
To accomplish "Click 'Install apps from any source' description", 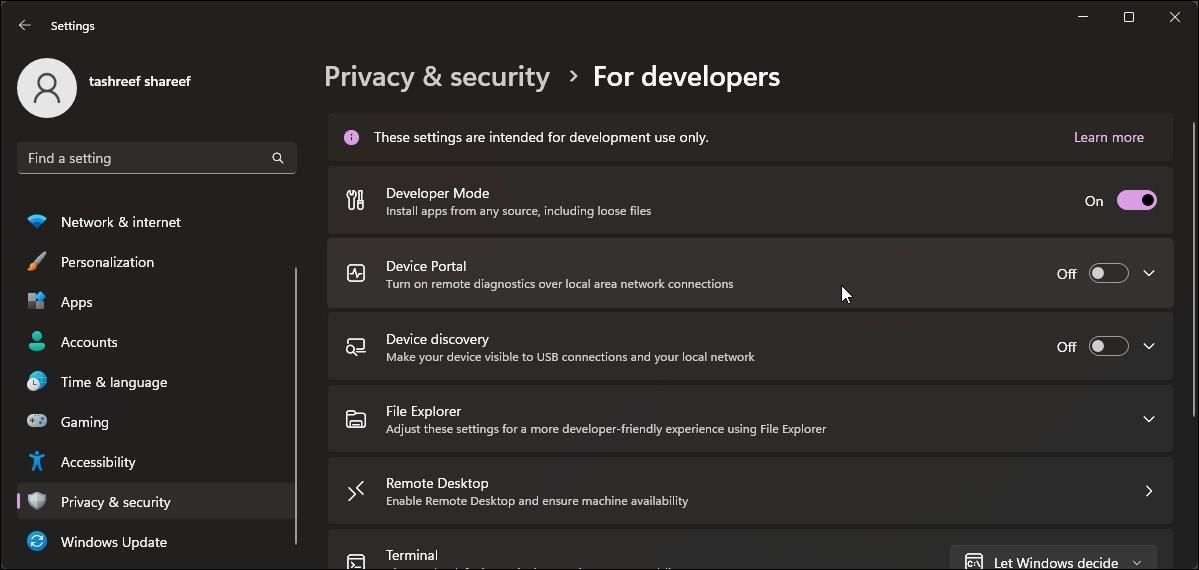I will pyautogui.click(x=518, y=211).
